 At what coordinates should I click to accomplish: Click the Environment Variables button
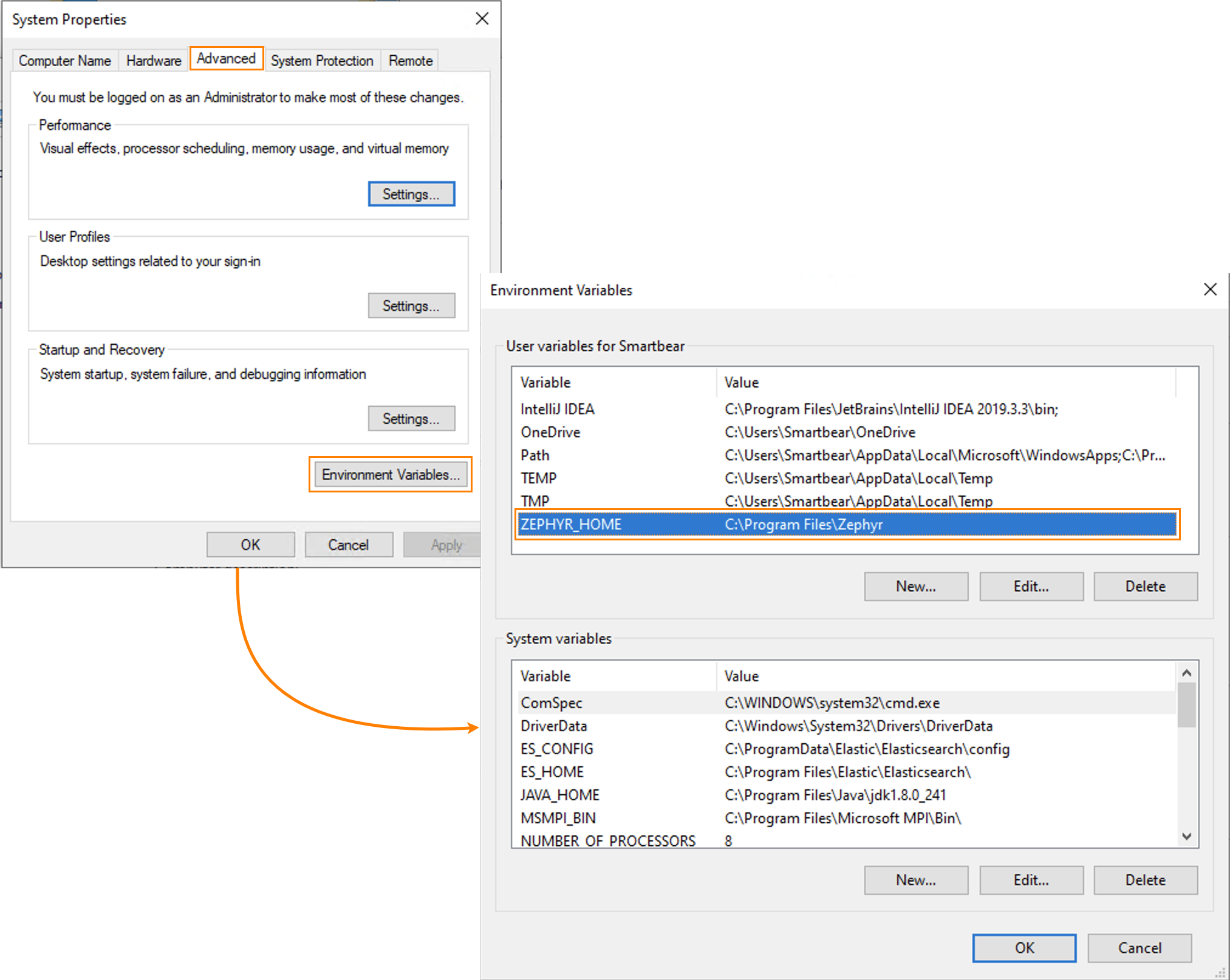(x=390, y=475)
